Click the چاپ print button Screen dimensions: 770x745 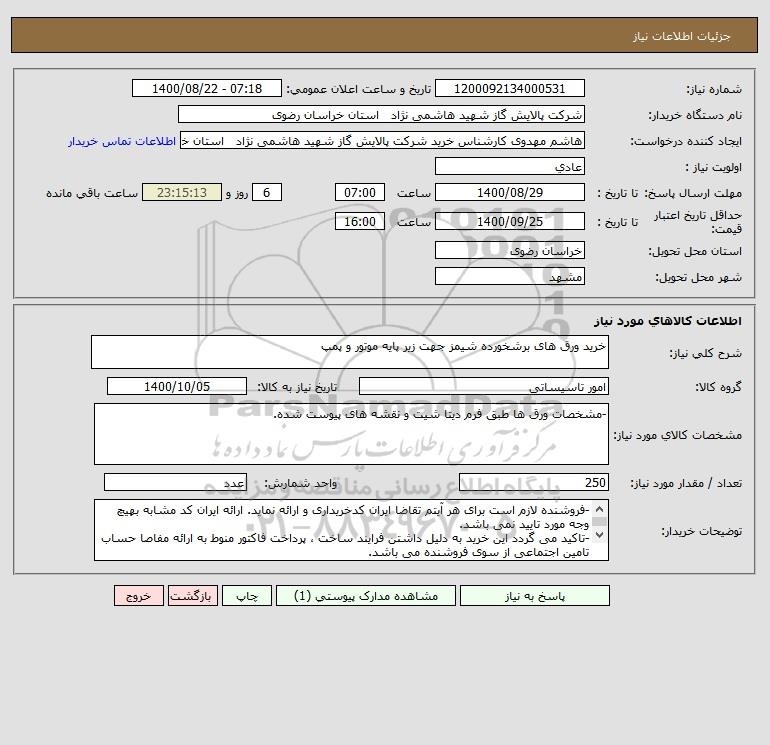pyautogui.click(x=247, y=596)
